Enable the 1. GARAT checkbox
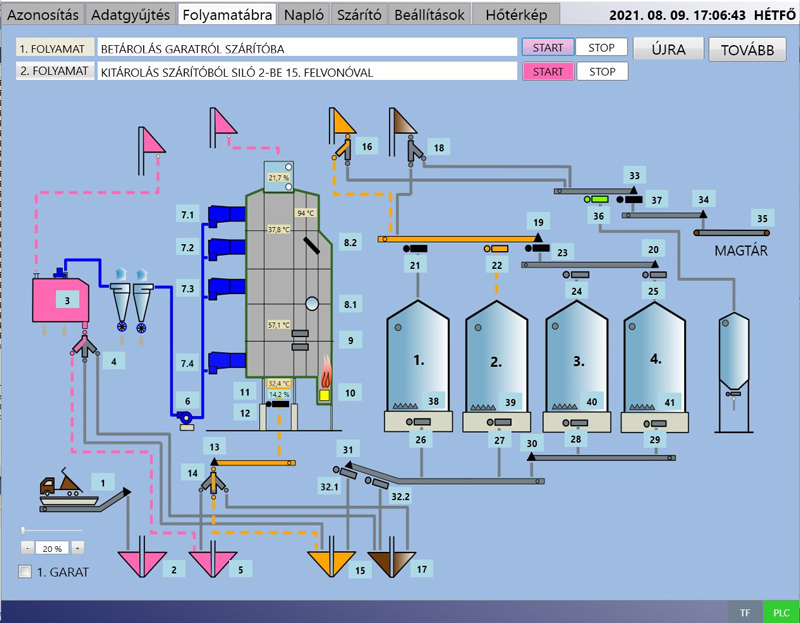The width and height of the screenshot is (800, 623). coord(26,572)
